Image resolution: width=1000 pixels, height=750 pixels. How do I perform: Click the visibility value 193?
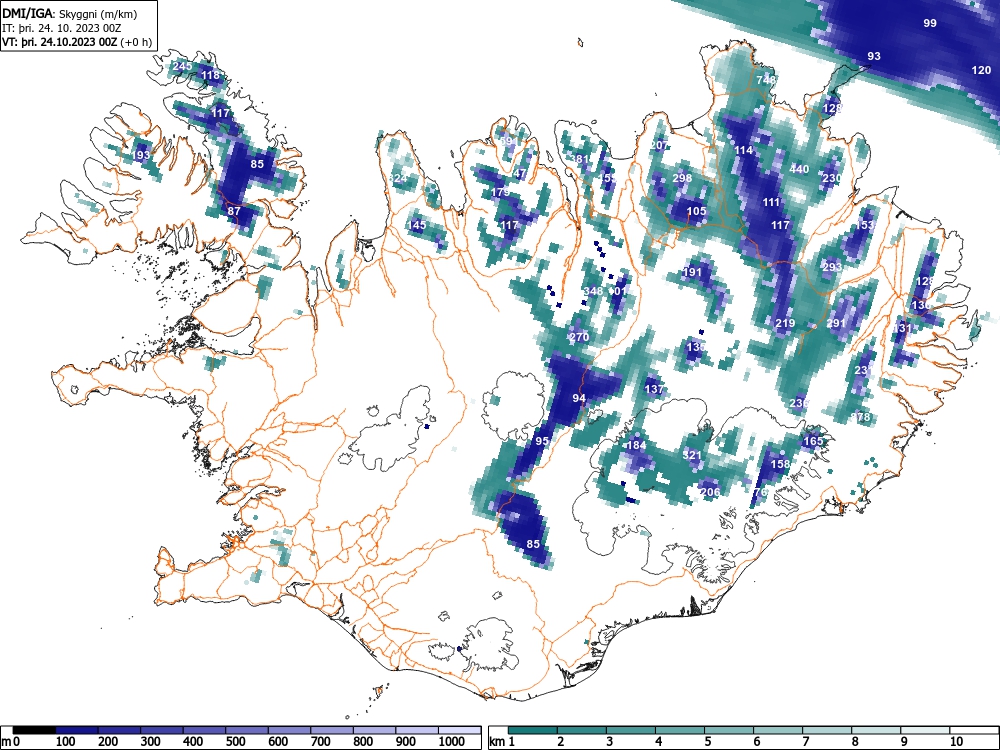click(x=141, y=155)
